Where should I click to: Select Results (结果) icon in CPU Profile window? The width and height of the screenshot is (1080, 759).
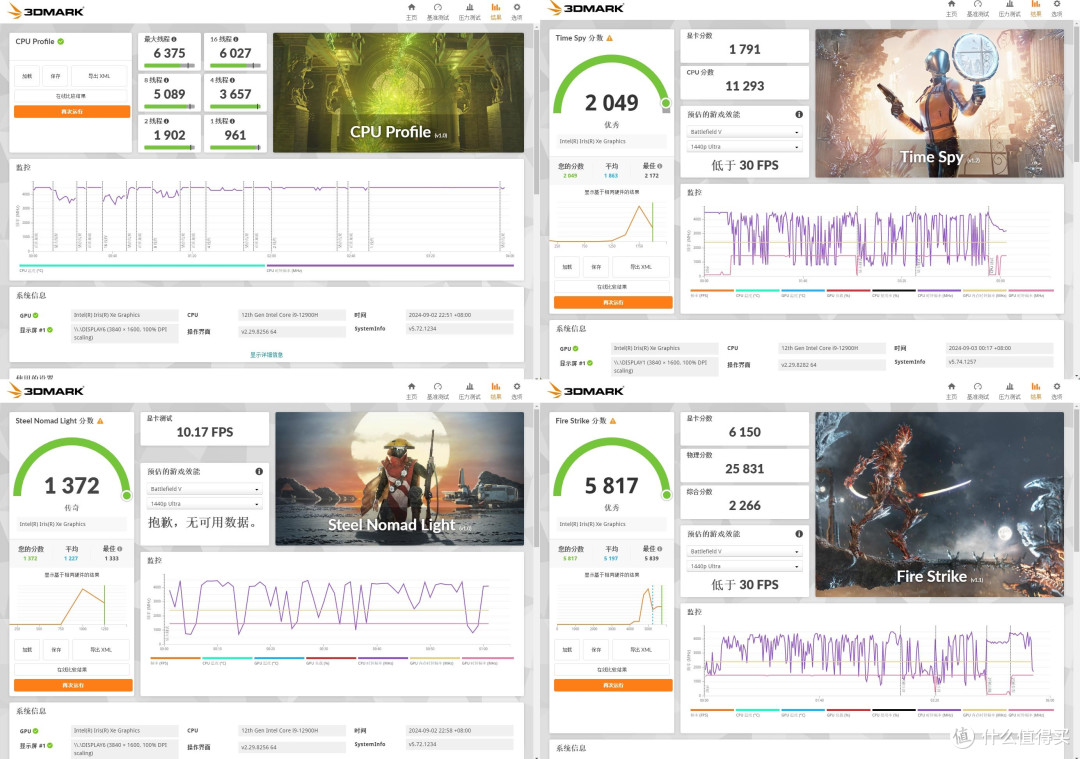[x=496, y=10]
